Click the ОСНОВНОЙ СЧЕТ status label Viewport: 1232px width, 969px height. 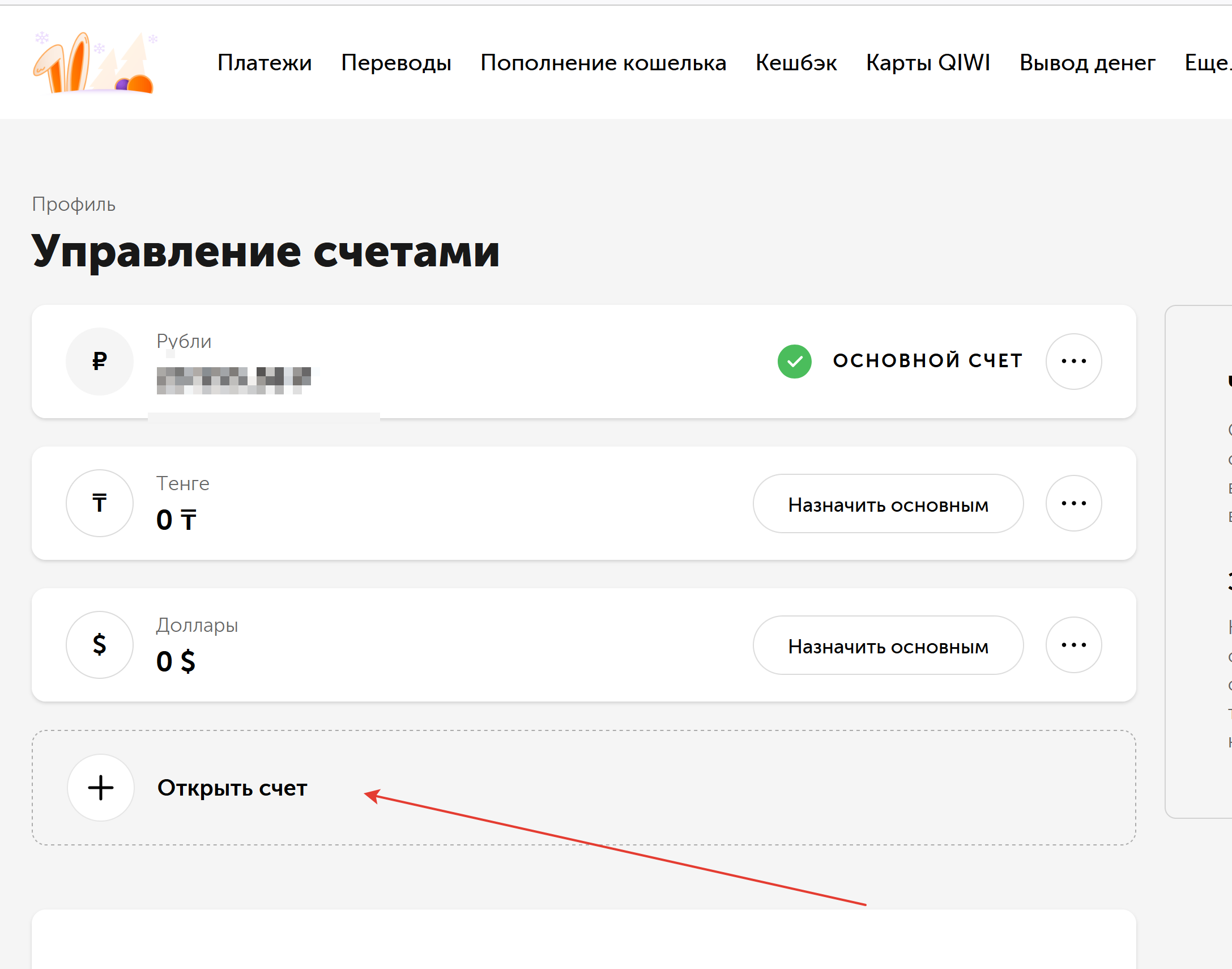[928, 361]
